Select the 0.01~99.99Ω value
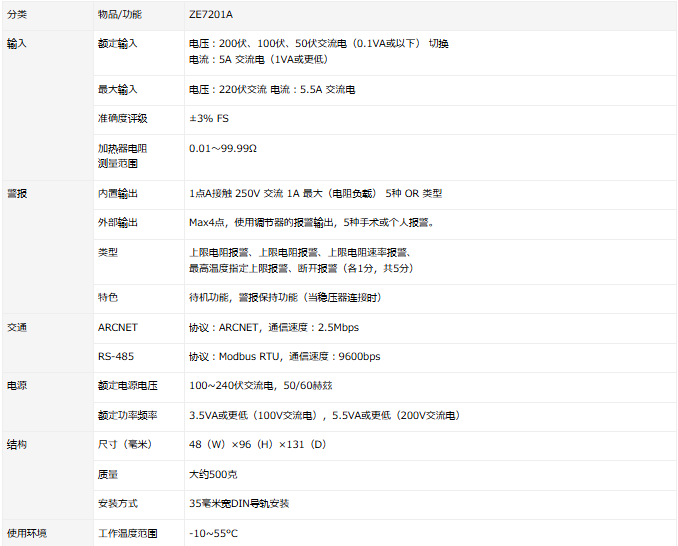 pyautogui.click(x=223, y=149)
